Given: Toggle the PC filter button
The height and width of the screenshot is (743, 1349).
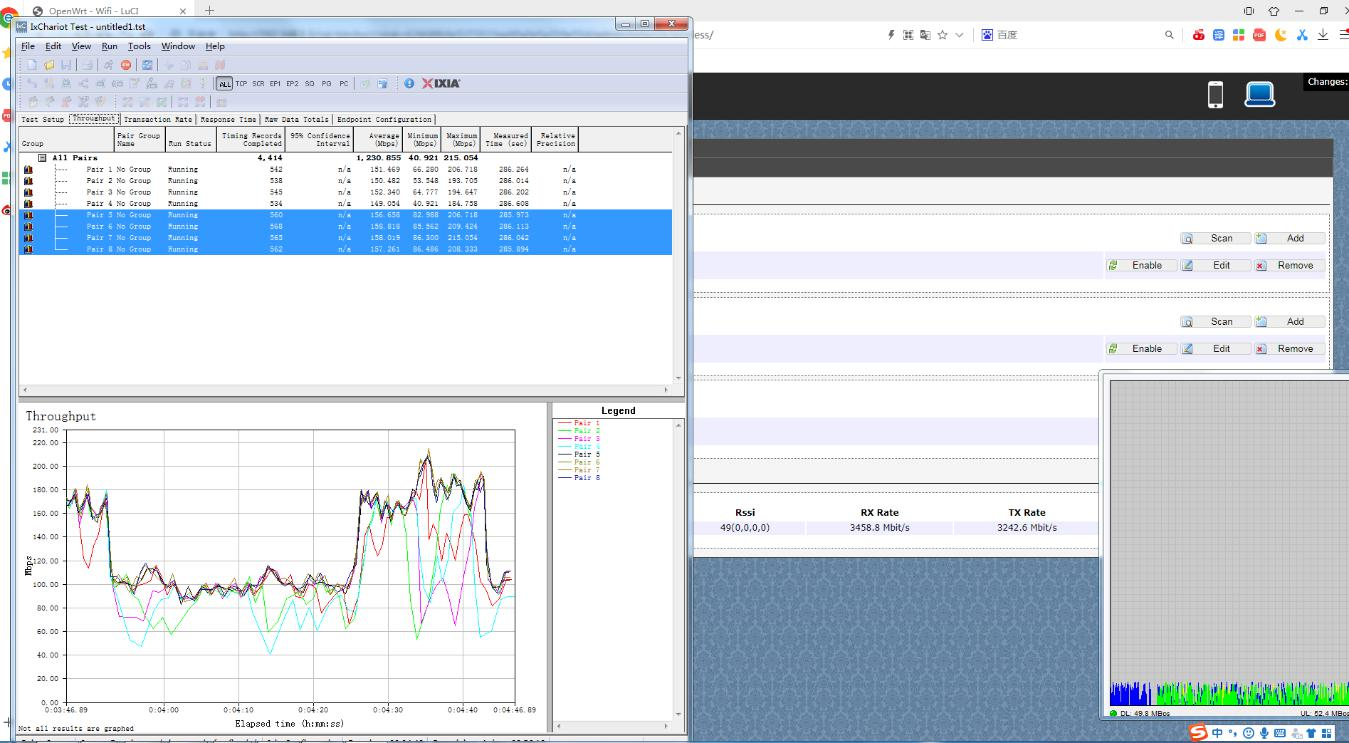Looking at the screenshot, I should (x=344, y=84).
